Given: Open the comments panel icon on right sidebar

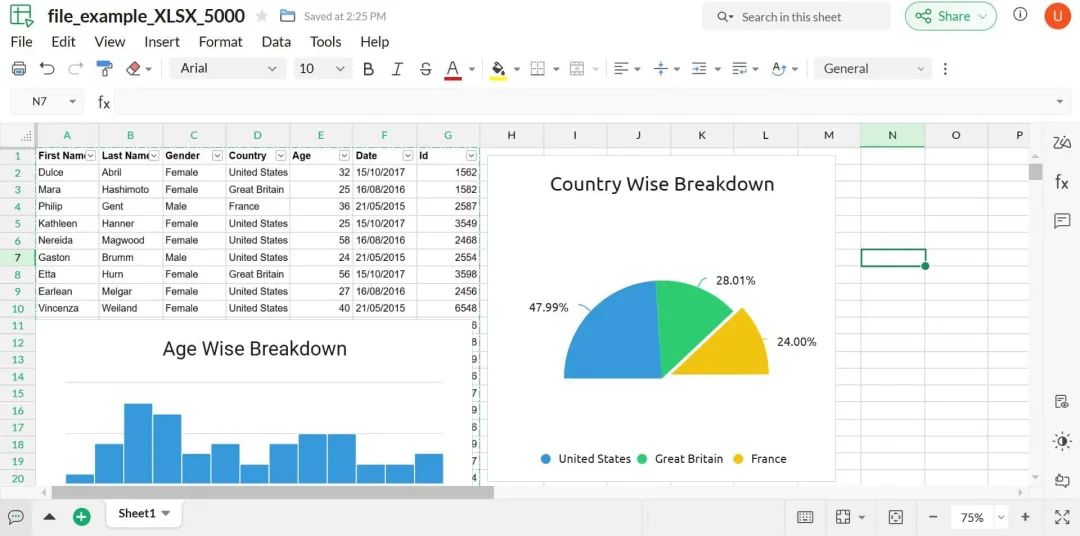Looking at the screenshot, I should click(1061, 220).
